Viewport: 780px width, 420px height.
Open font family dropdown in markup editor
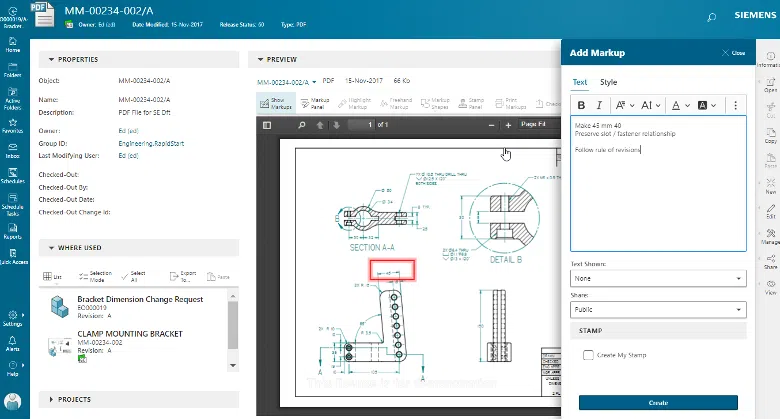click(x=625, y=105)
